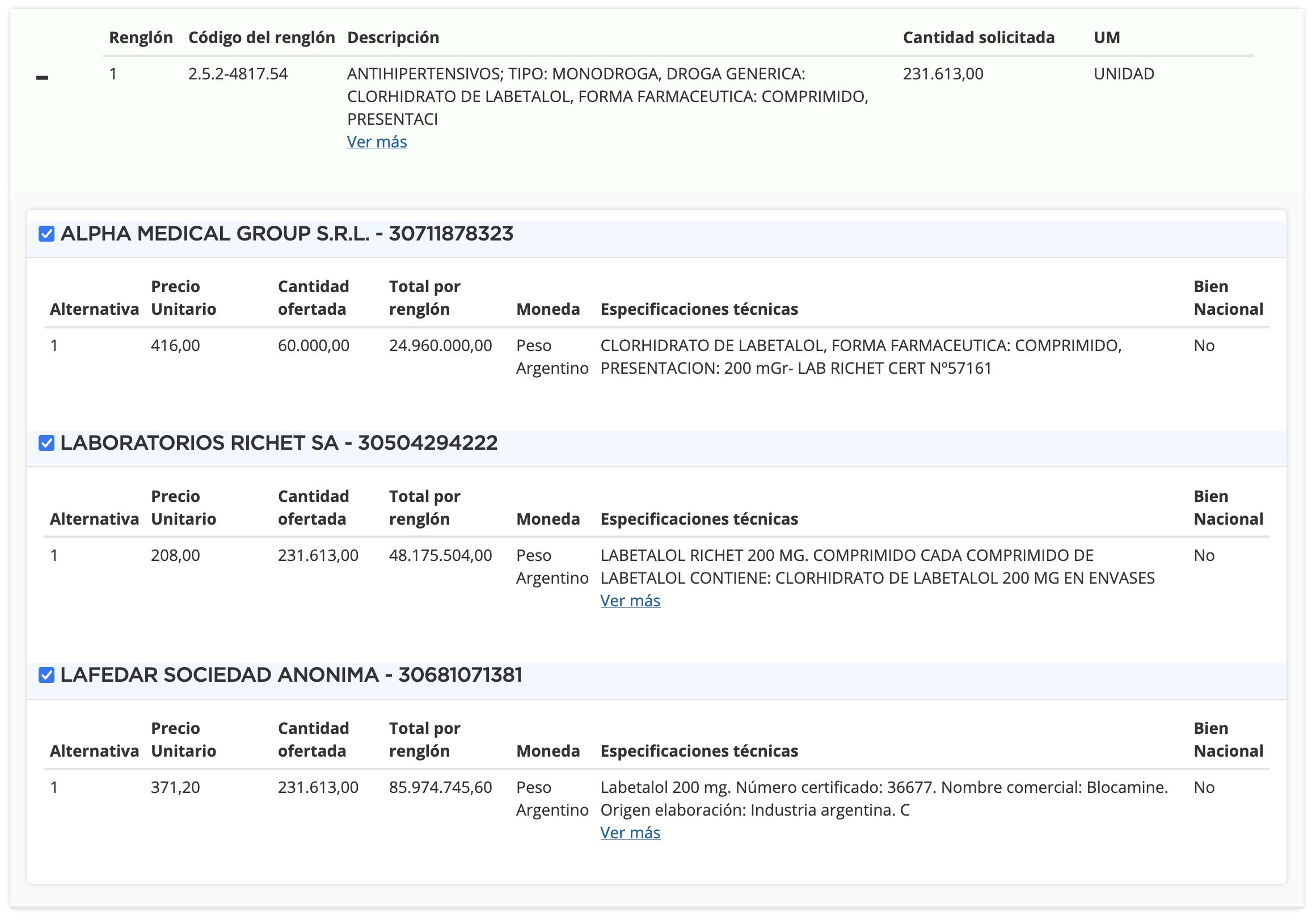Click Lafedar total 85.974.745,60 value
Image resolution: width=1316 pixels, height=920 pixels.
(440, 788)
